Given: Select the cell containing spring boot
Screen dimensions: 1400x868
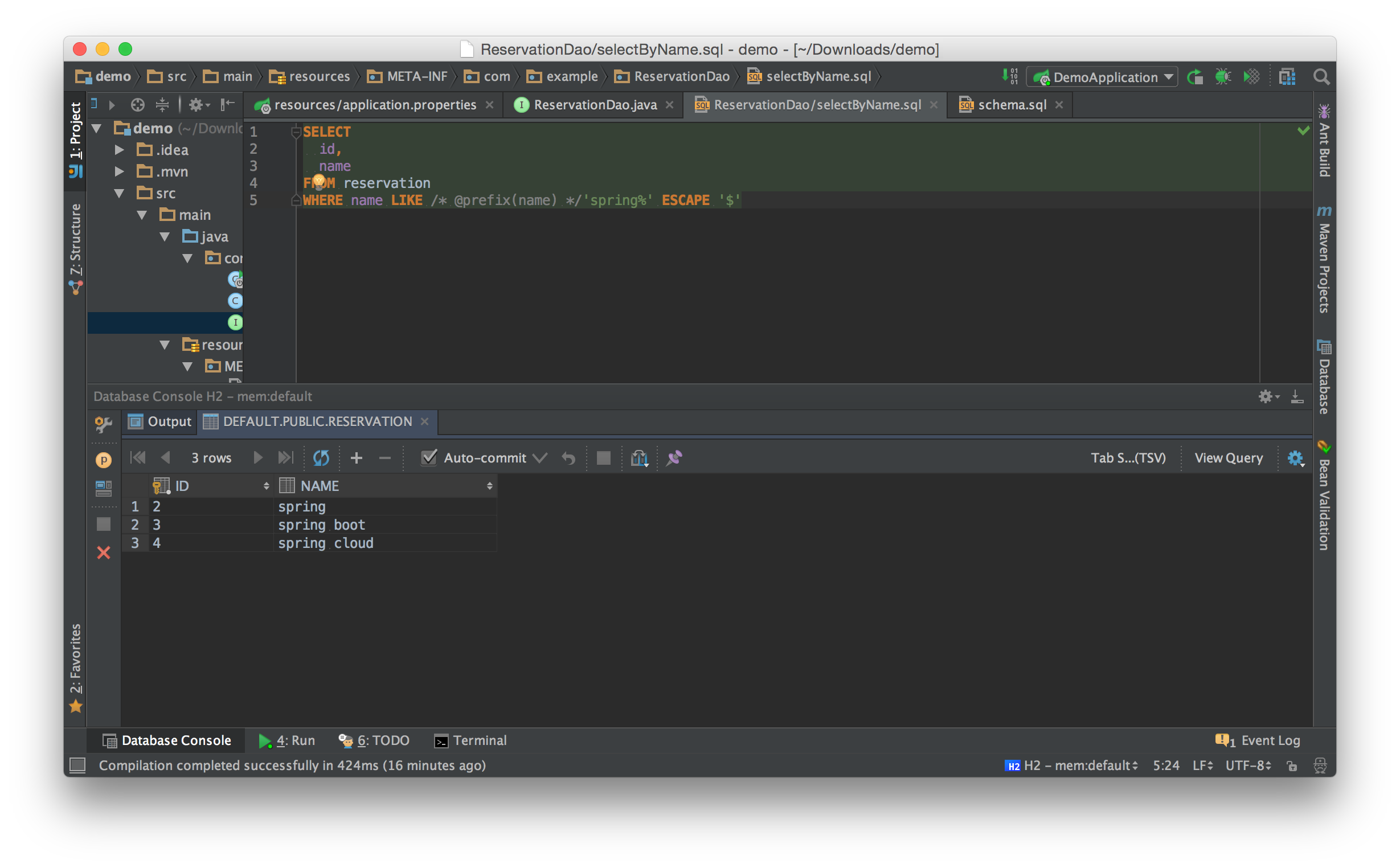Looking at the screenshot, I should coord(321,525).
